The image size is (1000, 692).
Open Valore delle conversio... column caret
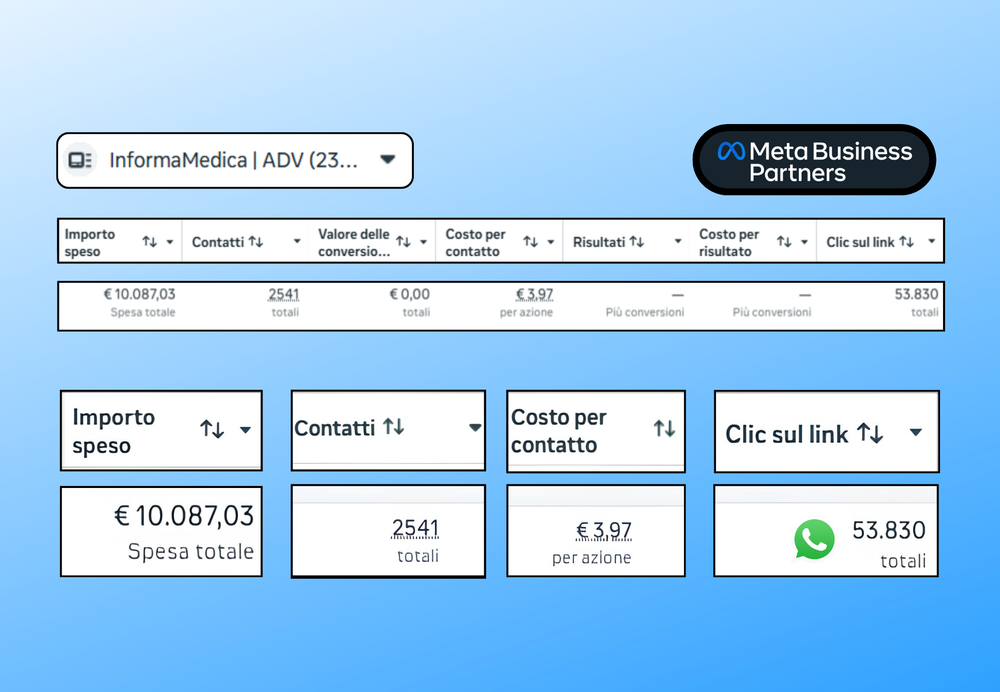pos(423,242)
